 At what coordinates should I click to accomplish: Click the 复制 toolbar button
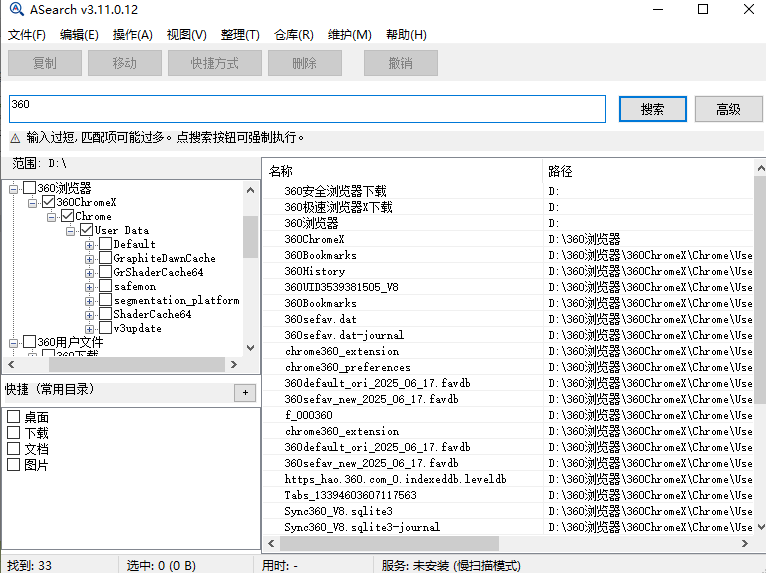pyautogui.click(x=44, y=63)
